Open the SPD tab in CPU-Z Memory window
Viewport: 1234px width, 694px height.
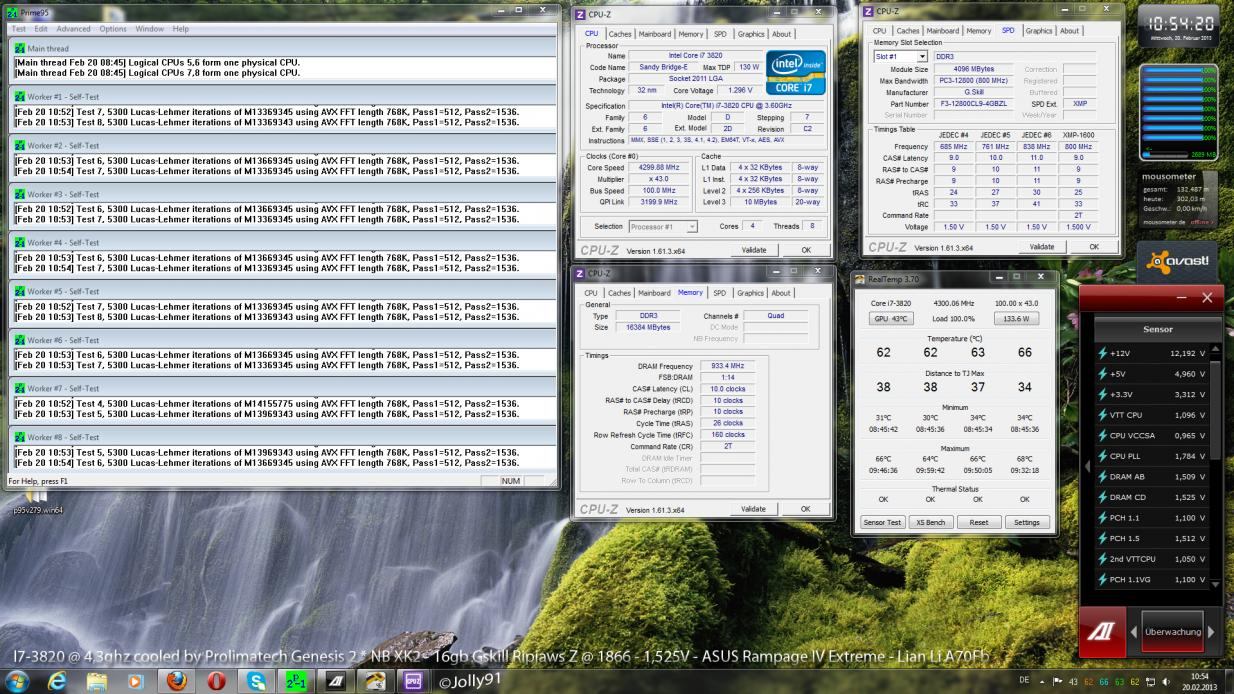pos(719,293)
